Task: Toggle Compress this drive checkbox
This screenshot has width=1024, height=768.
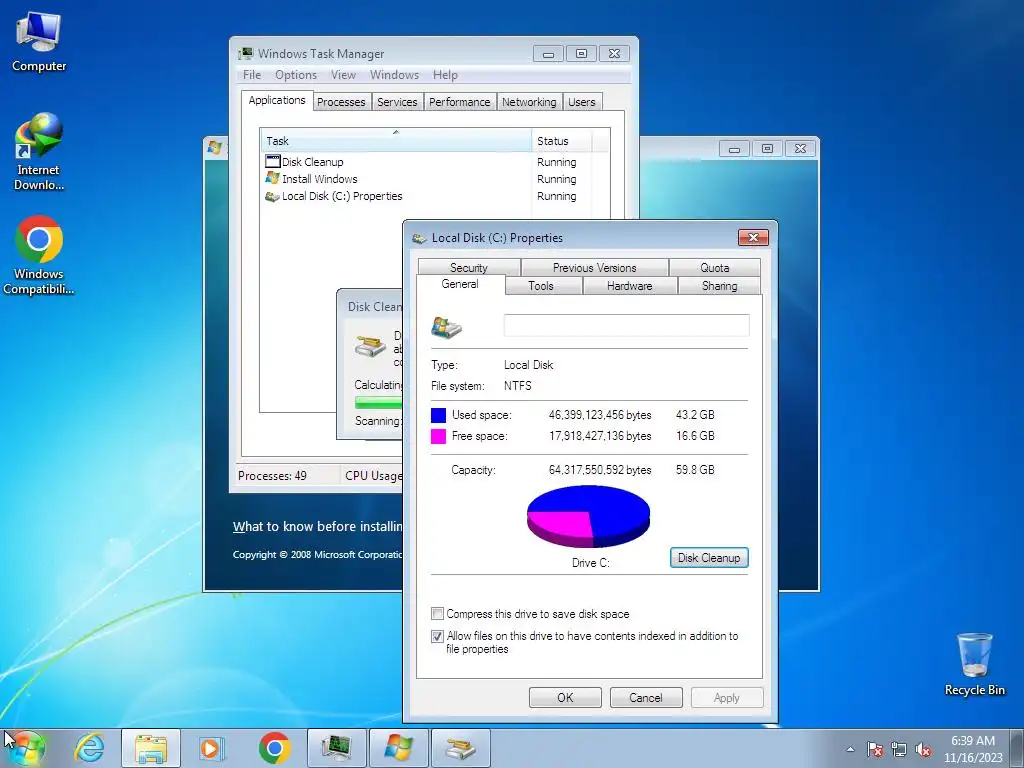Action: click(438, 614)
